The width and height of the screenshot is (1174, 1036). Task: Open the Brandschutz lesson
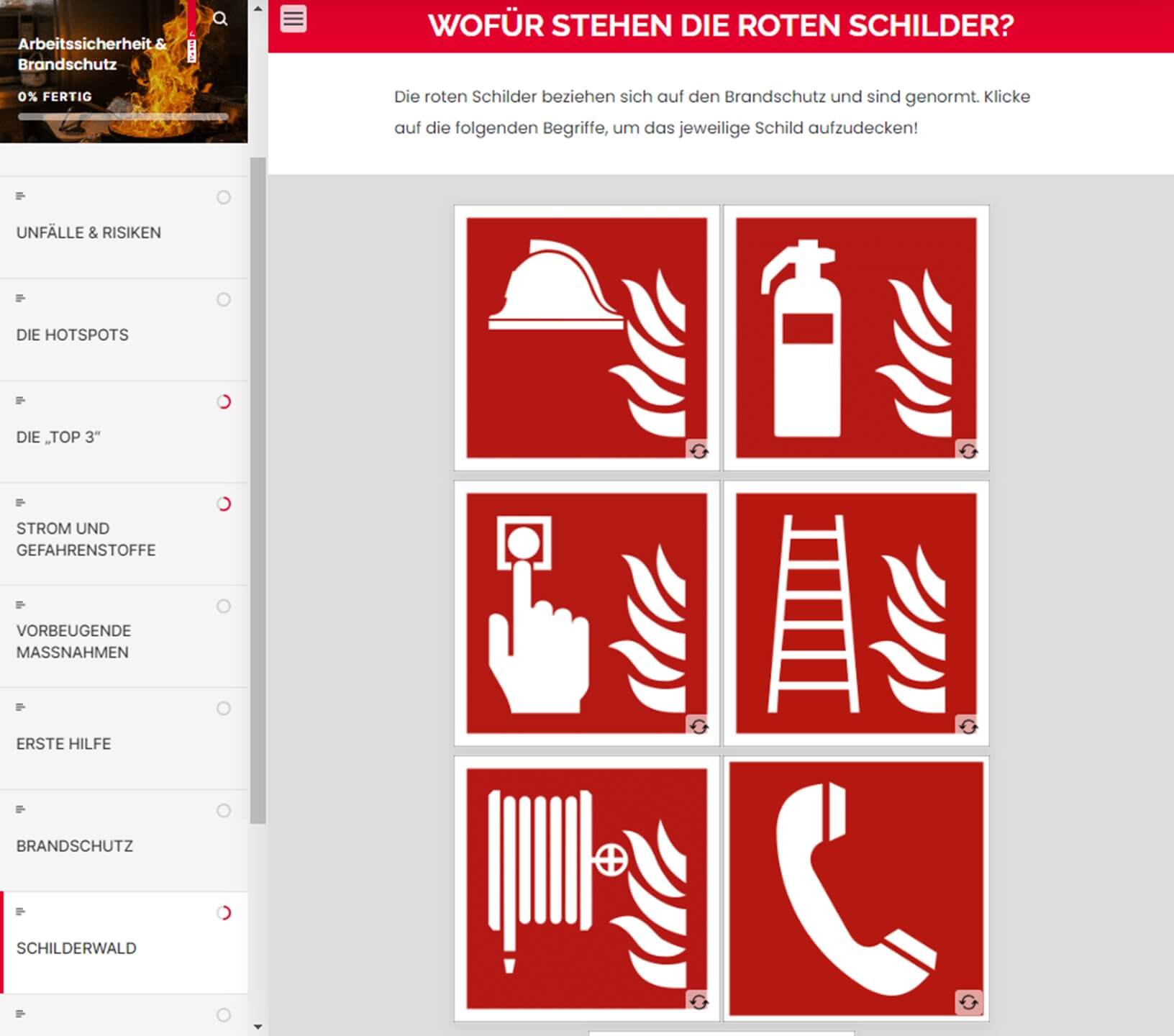[x=124, y=841]
